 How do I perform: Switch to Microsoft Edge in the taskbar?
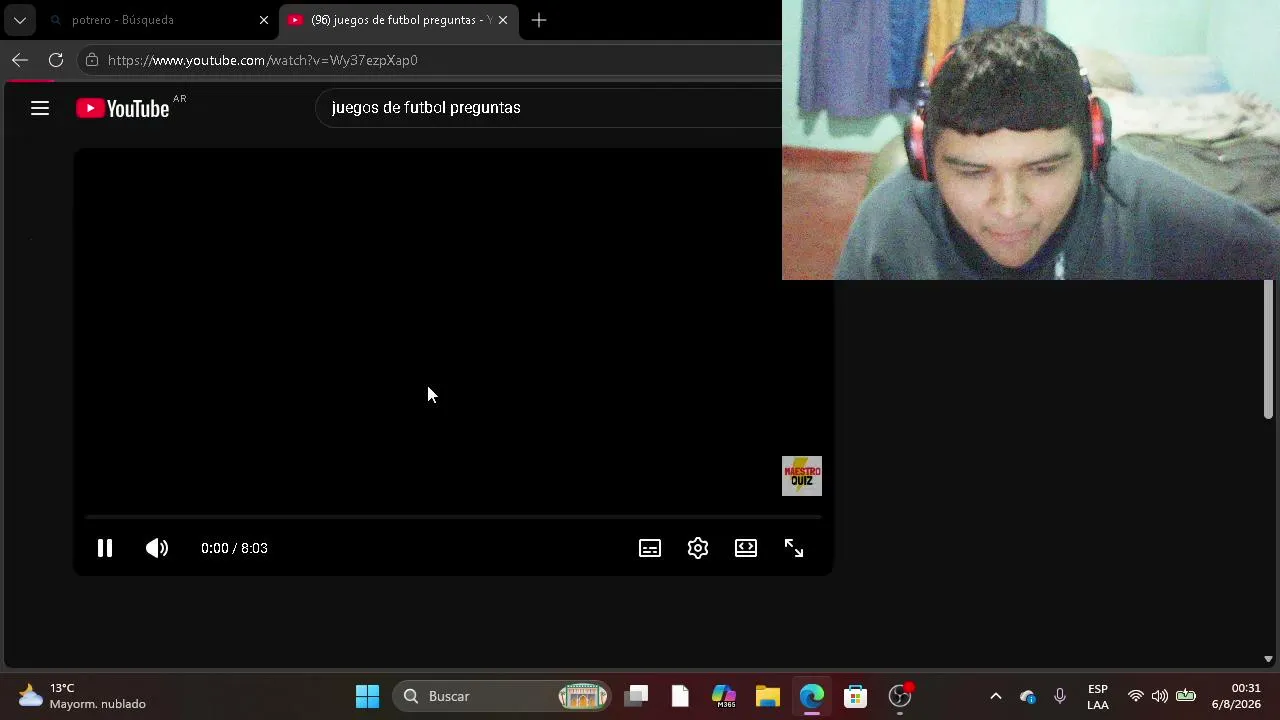pos(812,696)
